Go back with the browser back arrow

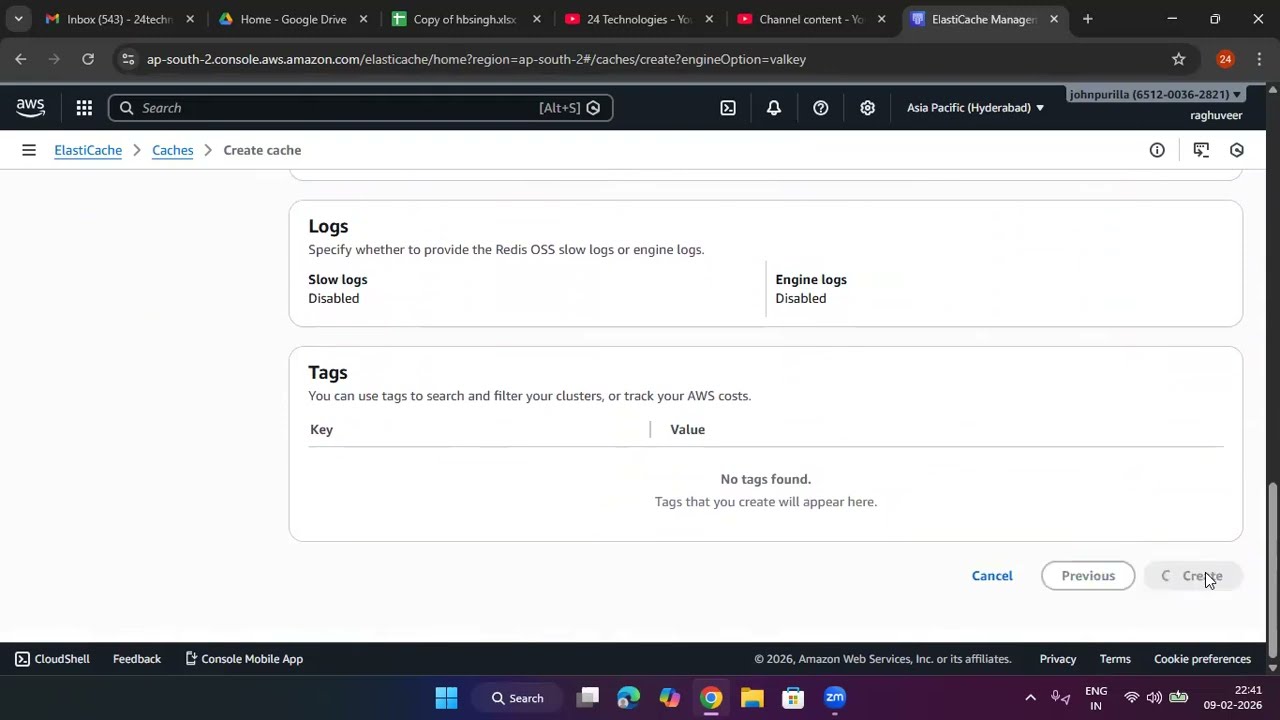21,59
